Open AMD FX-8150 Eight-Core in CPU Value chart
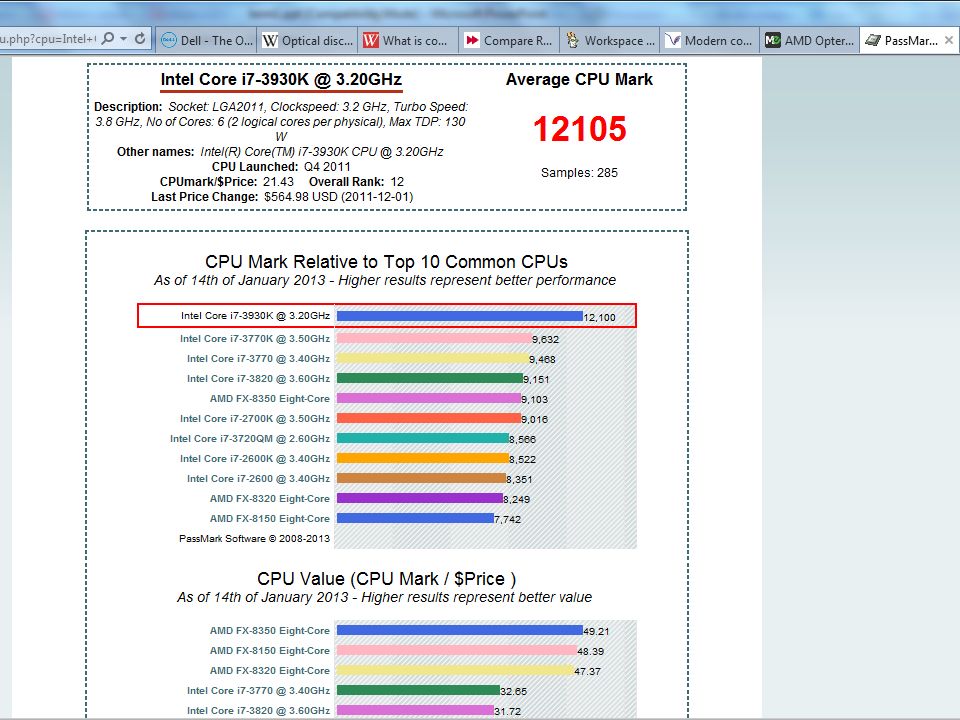The image size is (960, 720). [x=269, y=651]
